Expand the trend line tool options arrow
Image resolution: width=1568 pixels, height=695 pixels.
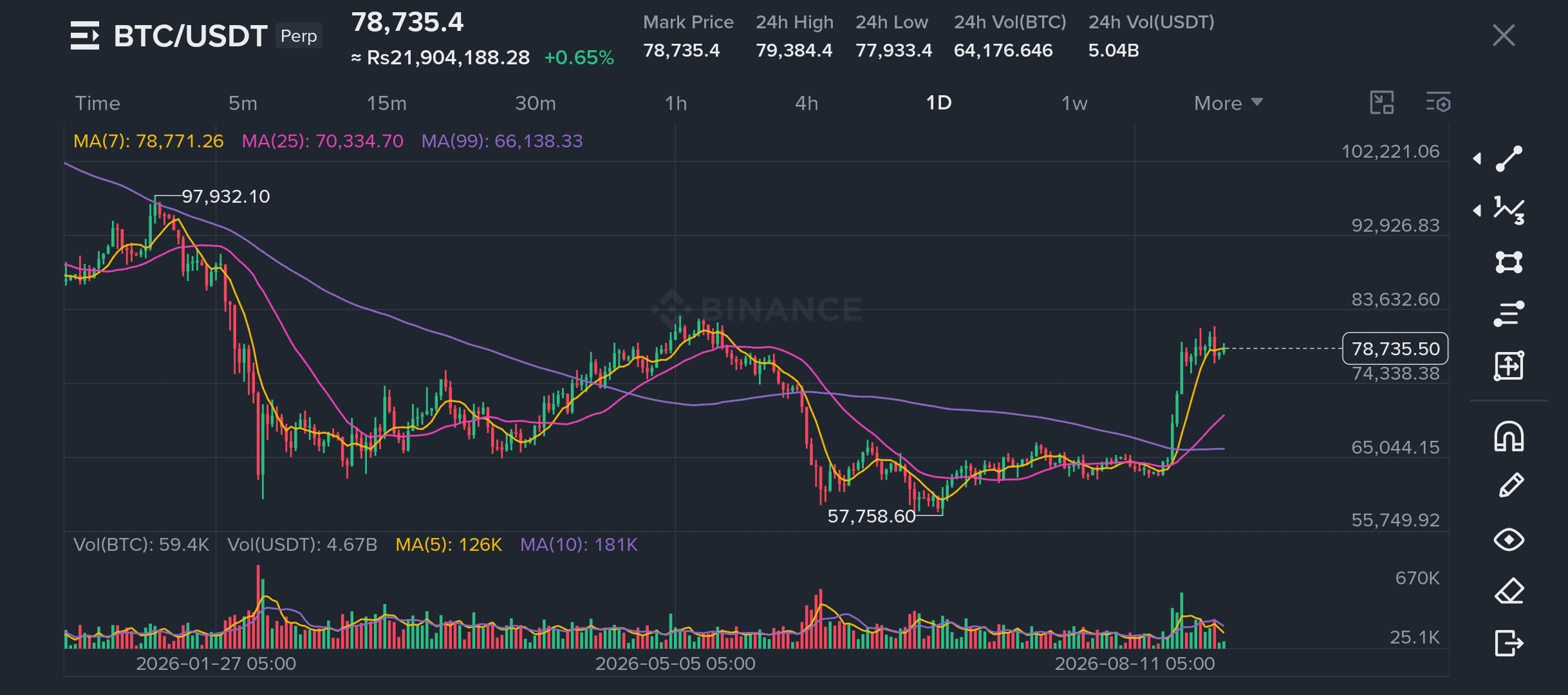1478,159
